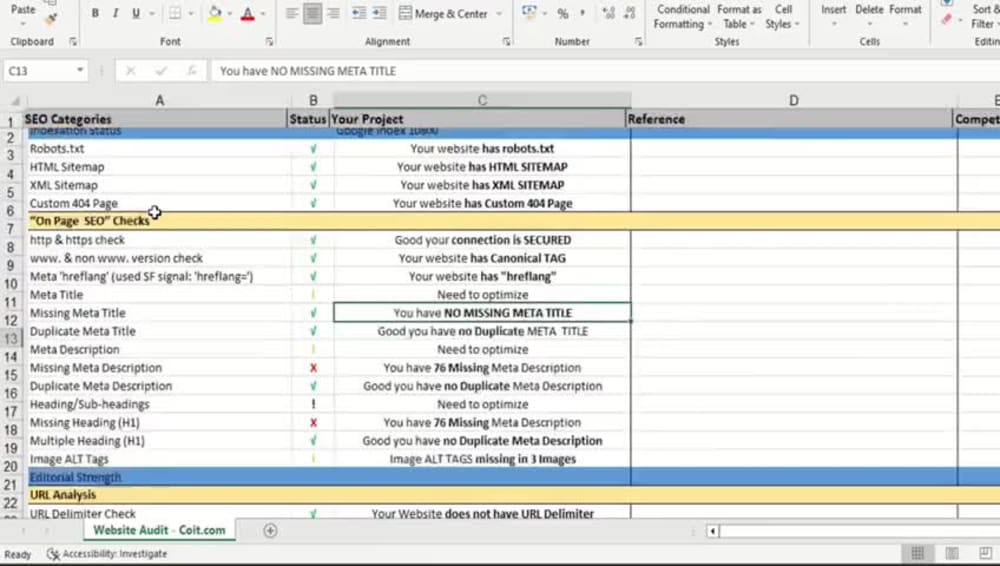This screenshot has height=566, width=1000.
Task: Toggle Bold formatting in Font group
Action: pos(95,13)
